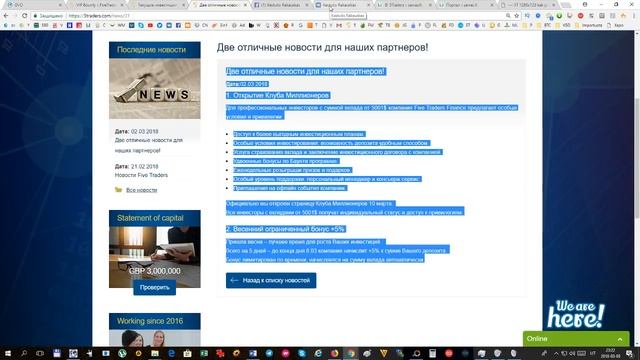Open Windows Start menu

tap(8, 353)
